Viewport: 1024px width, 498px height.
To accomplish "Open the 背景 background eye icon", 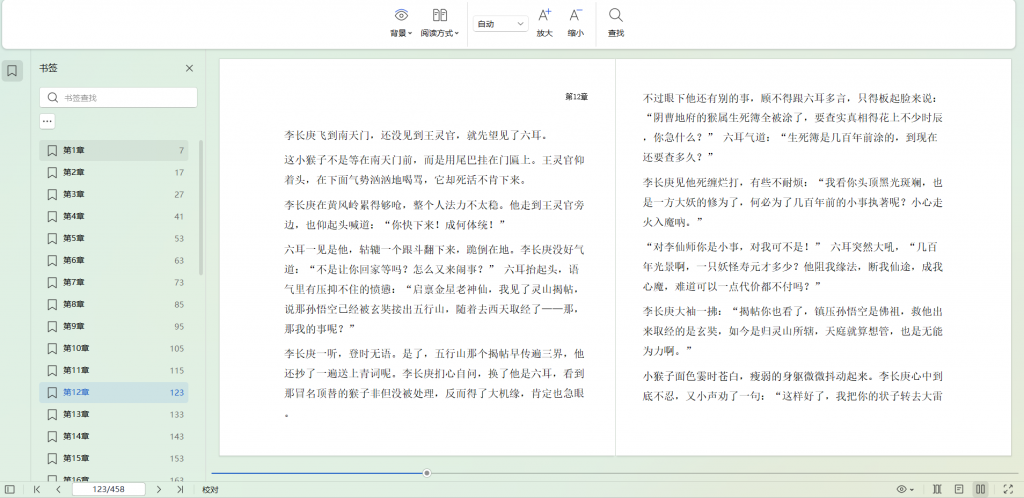I will click(x=401, y=15).
